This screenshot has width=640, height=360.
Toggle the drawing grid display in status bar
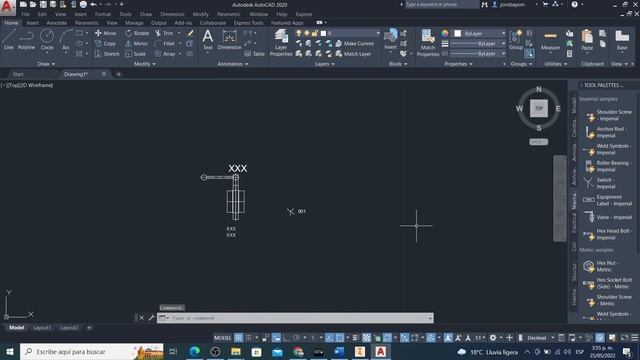[239, 338]
